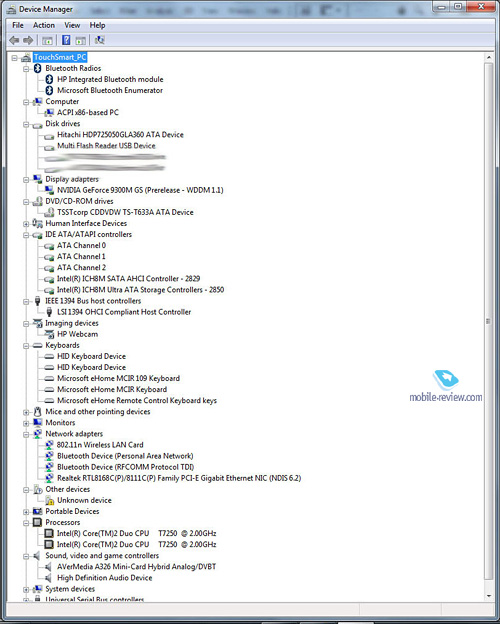Screen dimensions: 500x624
Task: Select Intel ICH8M Ultra ATA Storage Controllers
Action: pos(140,290)
